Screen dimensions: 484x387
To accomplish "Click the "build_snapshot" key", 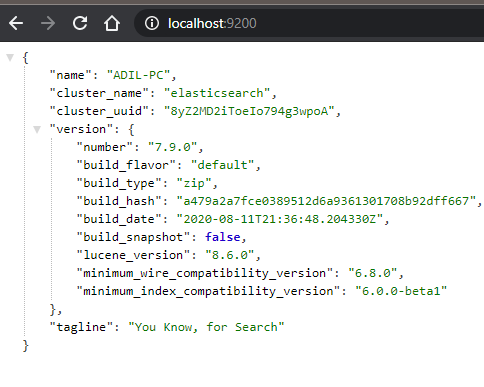I will pyautogui.click(x=133, y=237).
